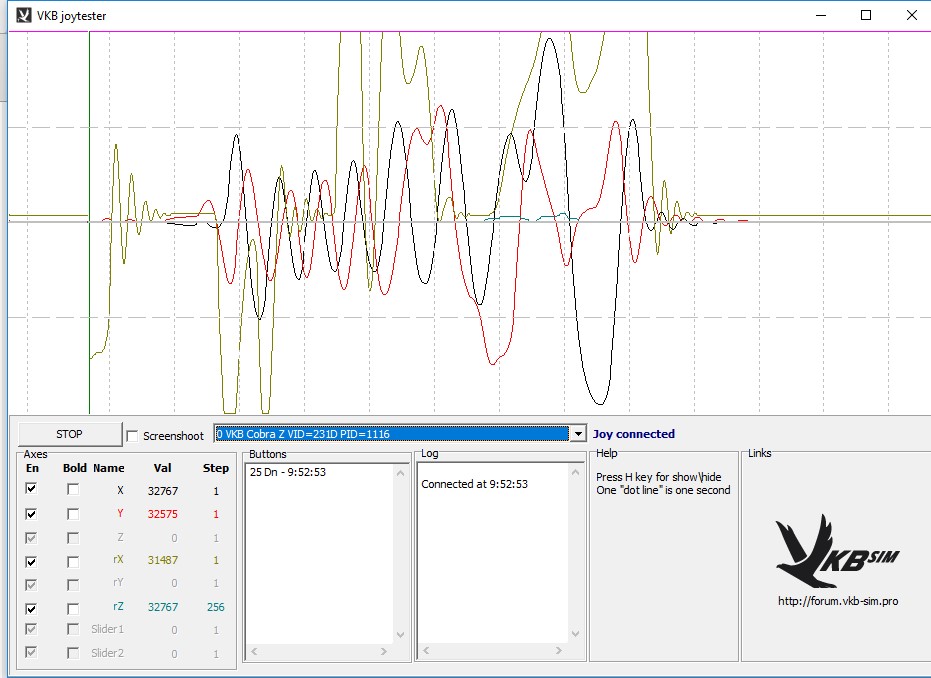931x678 pixels.
Task: Maximize the VKB joytester window
Action: 866,15
